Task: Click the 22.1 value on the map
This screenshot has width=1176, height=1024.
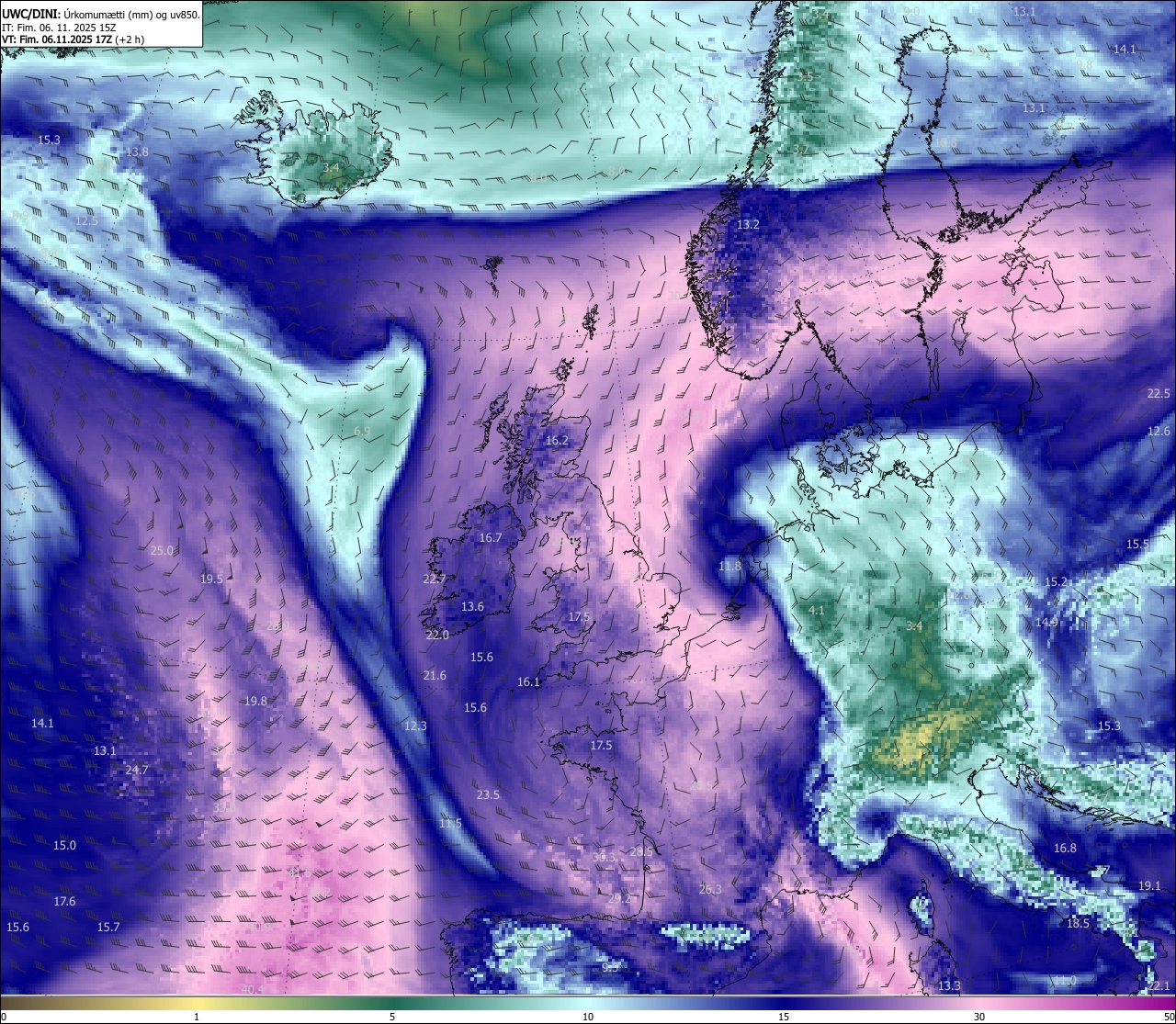Action: 1159,986
